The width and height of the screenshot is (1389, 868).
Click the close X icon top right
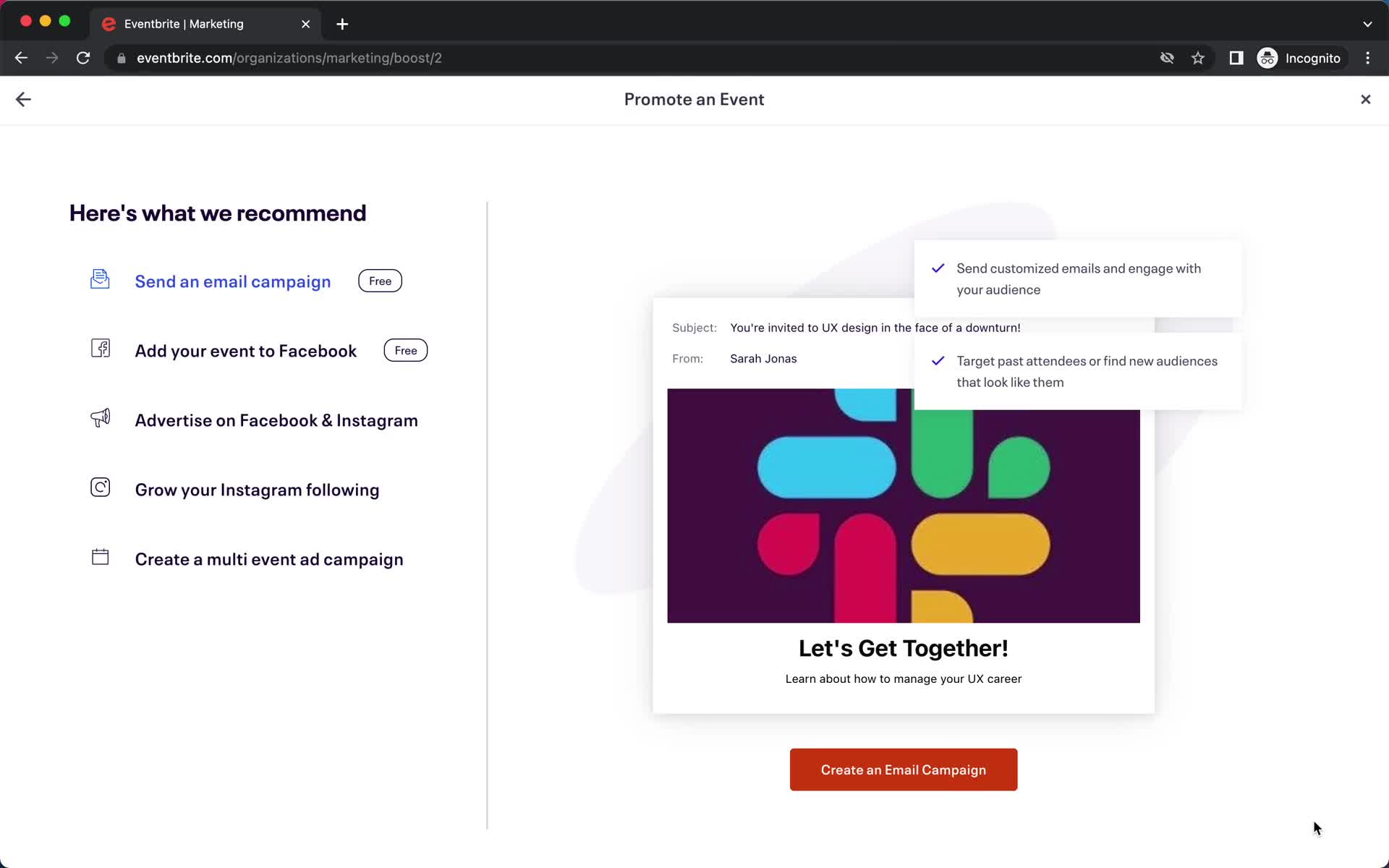tap(1365, 98)
